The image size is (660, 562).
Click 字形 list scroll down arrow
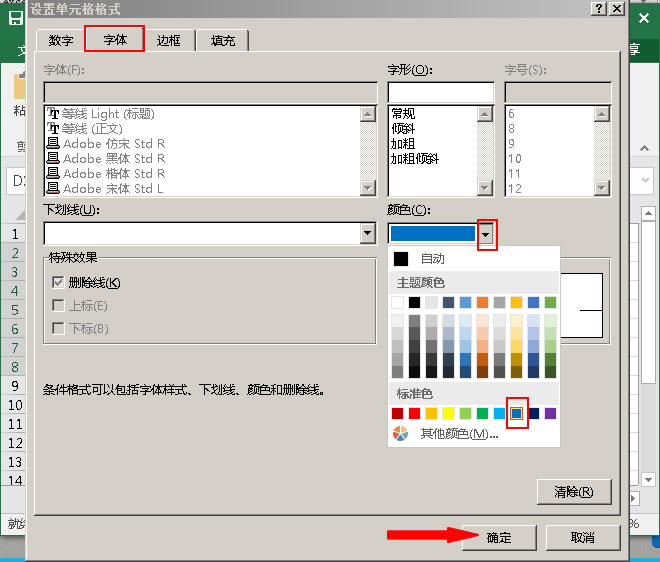click(x=485, y=187)
